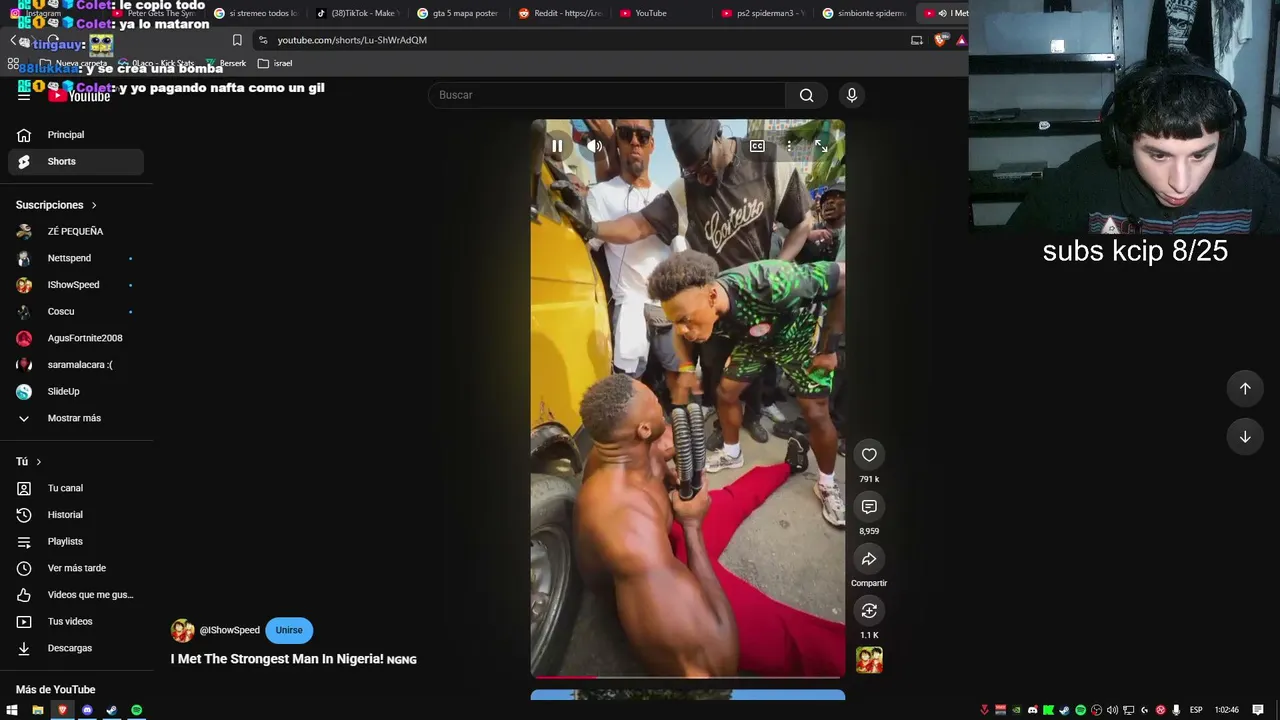Viewport: 1280px width, 720px height.
Task: Open Playlists in sidebar
Action: click(76, 541)
